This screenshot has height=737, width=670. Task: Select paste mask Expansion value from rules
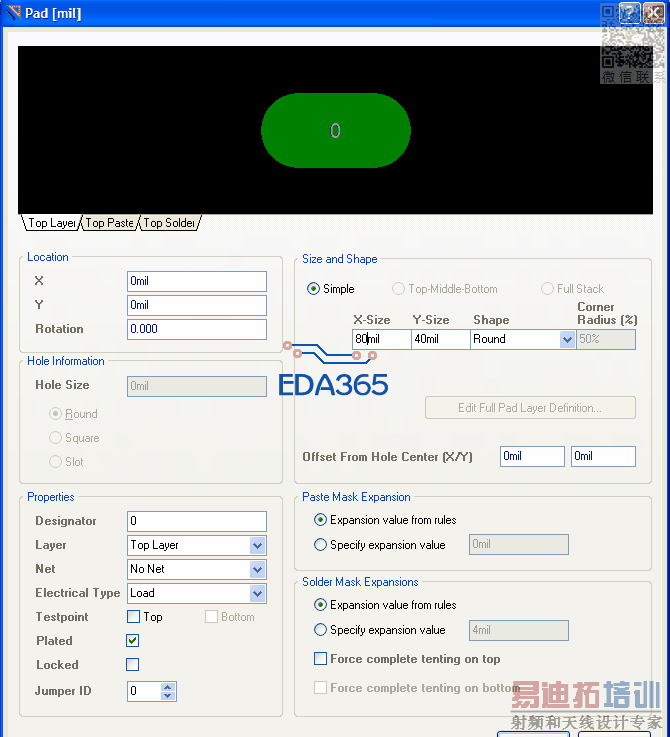[320, 520]
